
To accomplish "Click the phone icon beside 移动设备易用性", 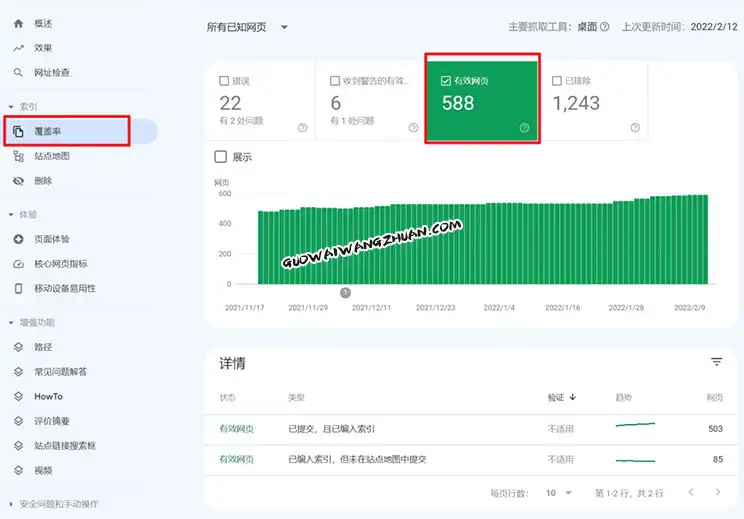I will (18, 288).
